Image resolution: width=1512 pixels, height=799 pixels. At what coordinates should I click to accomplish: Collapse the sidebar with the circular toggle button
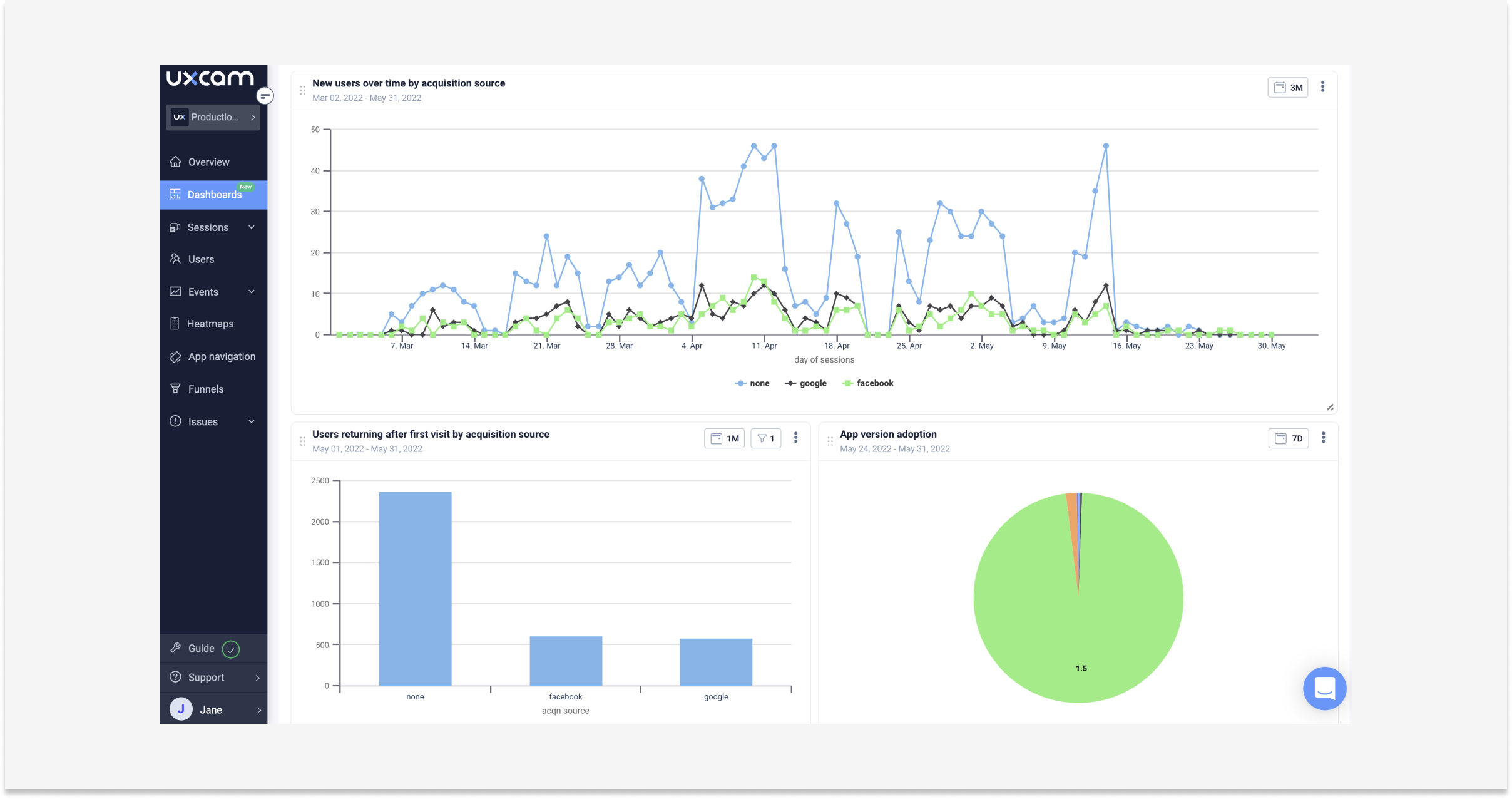point(265,96)
